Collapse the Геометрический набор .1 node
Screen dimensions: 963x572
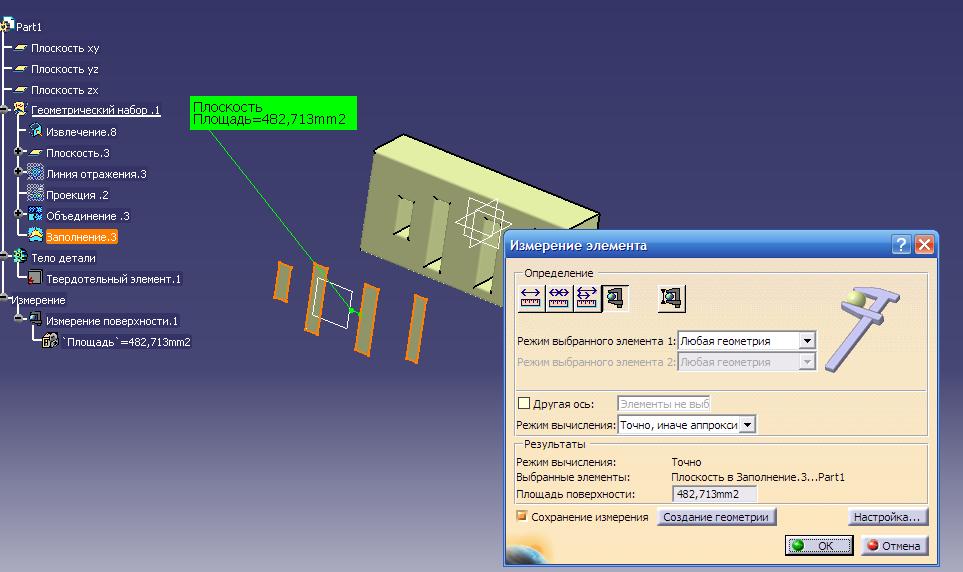pyautogui.click(x=4, y=110)
